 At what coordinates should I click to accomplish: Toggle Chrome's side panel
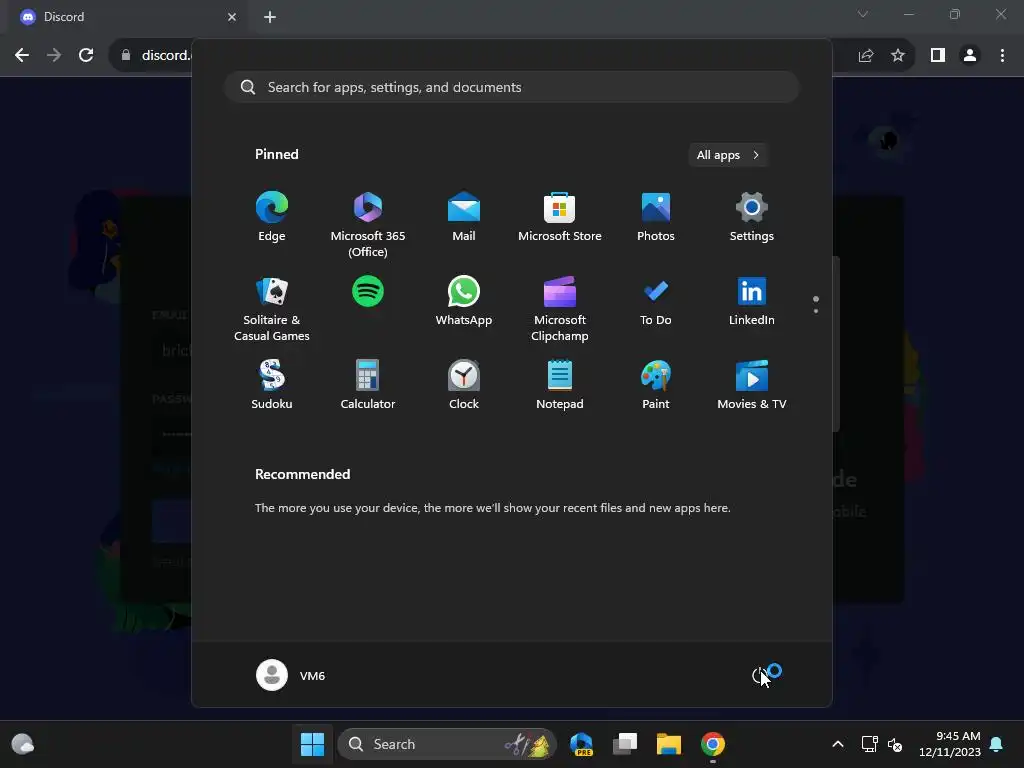coord(938,56)
